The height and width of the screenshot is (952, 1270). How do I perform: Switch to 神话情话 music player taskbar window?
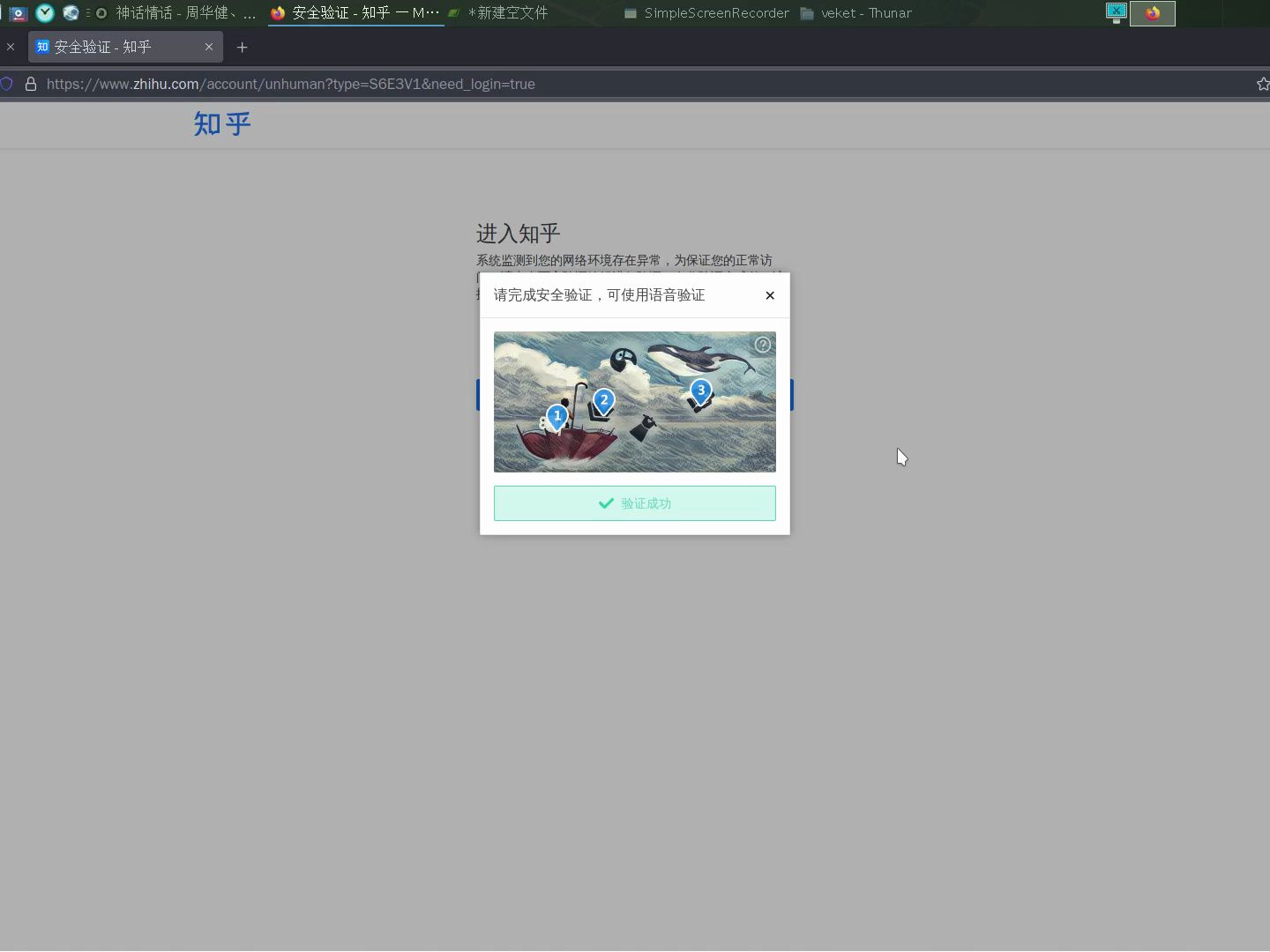[x=176, y=12]
